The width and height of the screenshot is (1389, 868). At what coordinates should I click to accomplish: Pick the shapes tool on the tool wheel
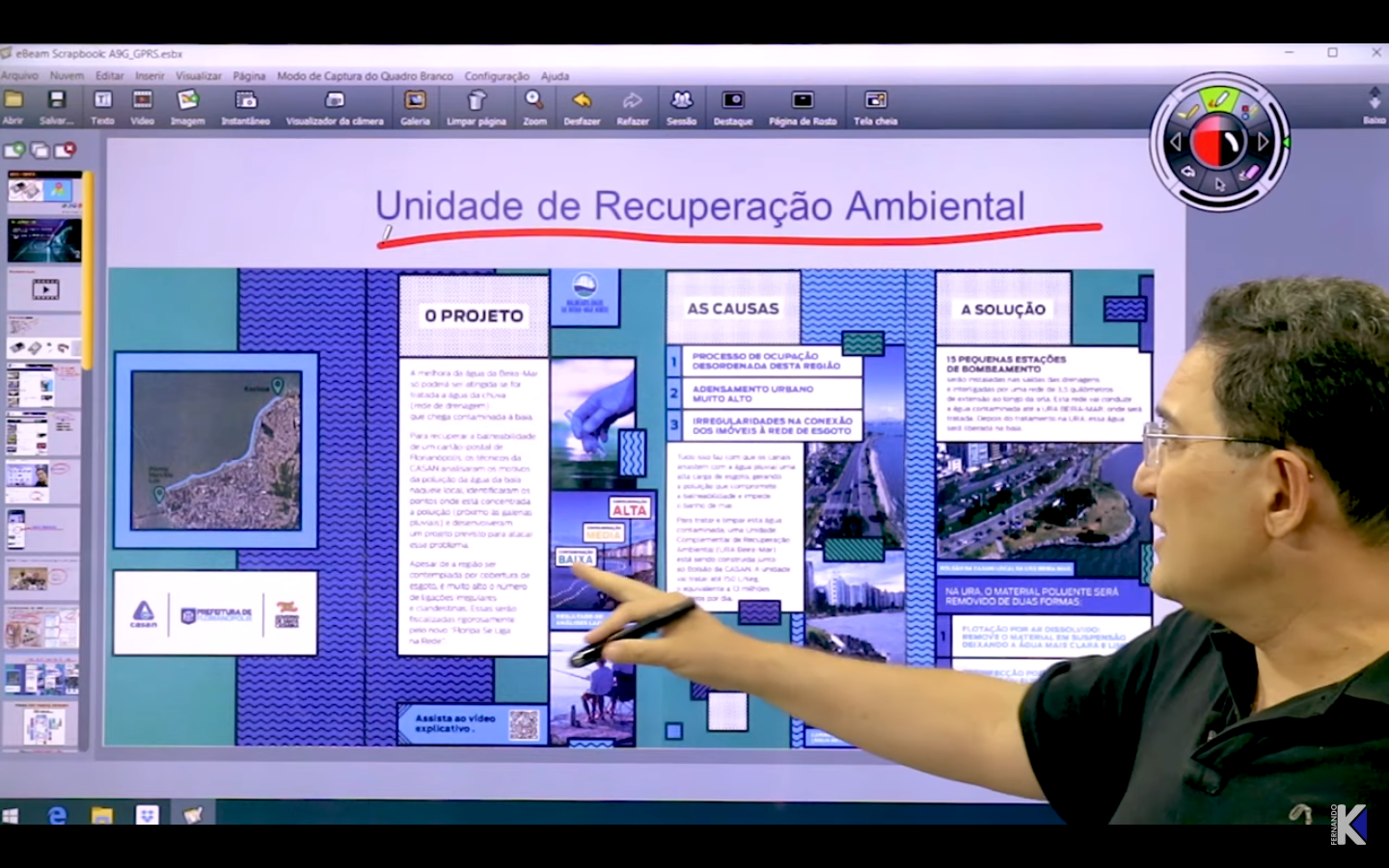[1249, 112]
